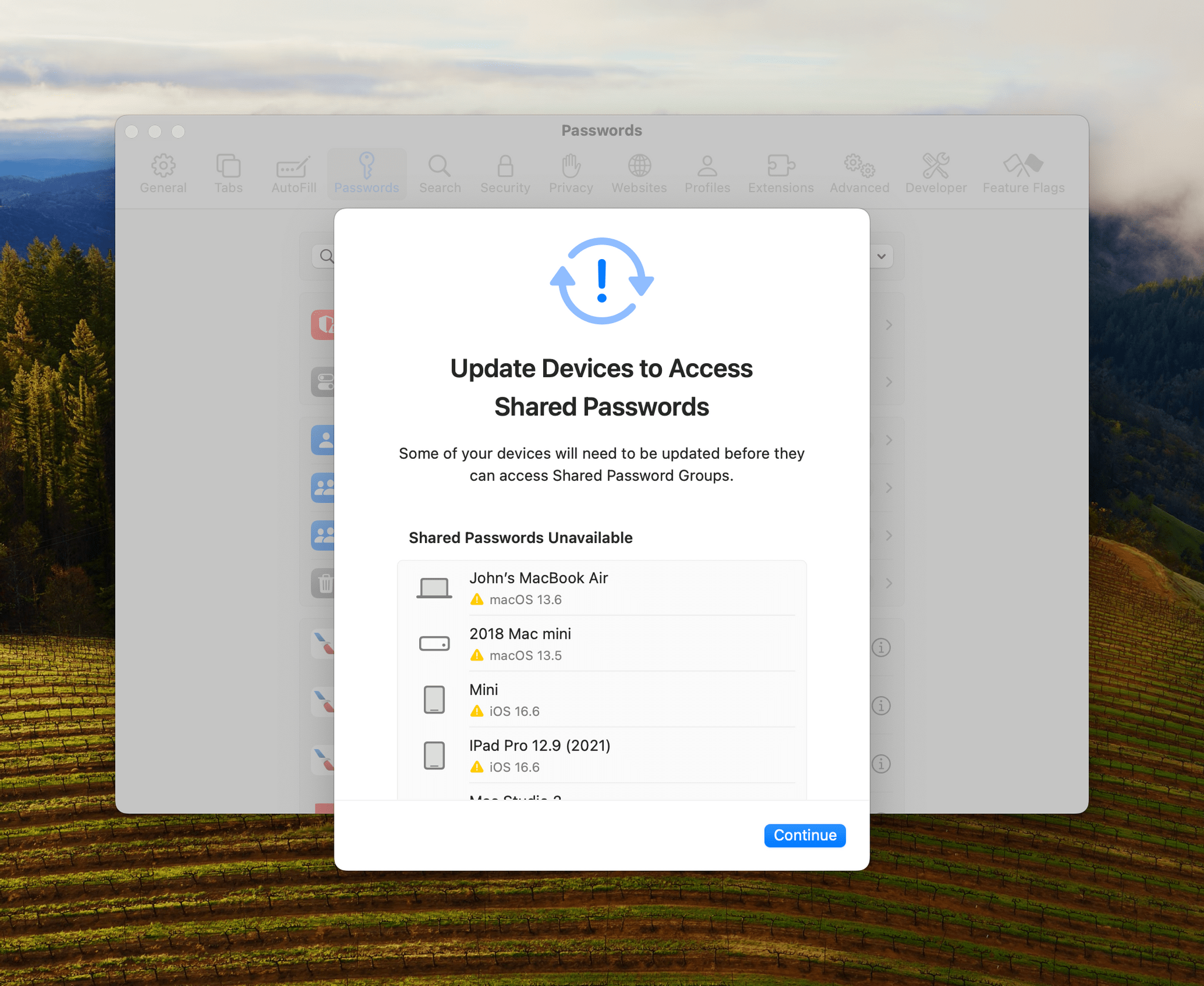The height and width of the screenshot is (986, 1204).
Task: Click Continue to proceed with setup
Action: click(805, 836)
